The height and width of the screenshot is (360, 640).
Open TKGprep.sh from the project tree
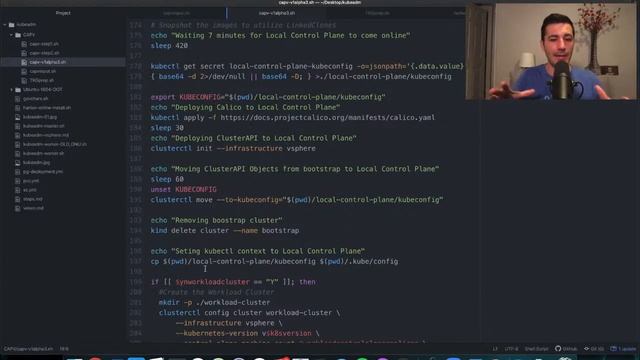tap(42, 80)
